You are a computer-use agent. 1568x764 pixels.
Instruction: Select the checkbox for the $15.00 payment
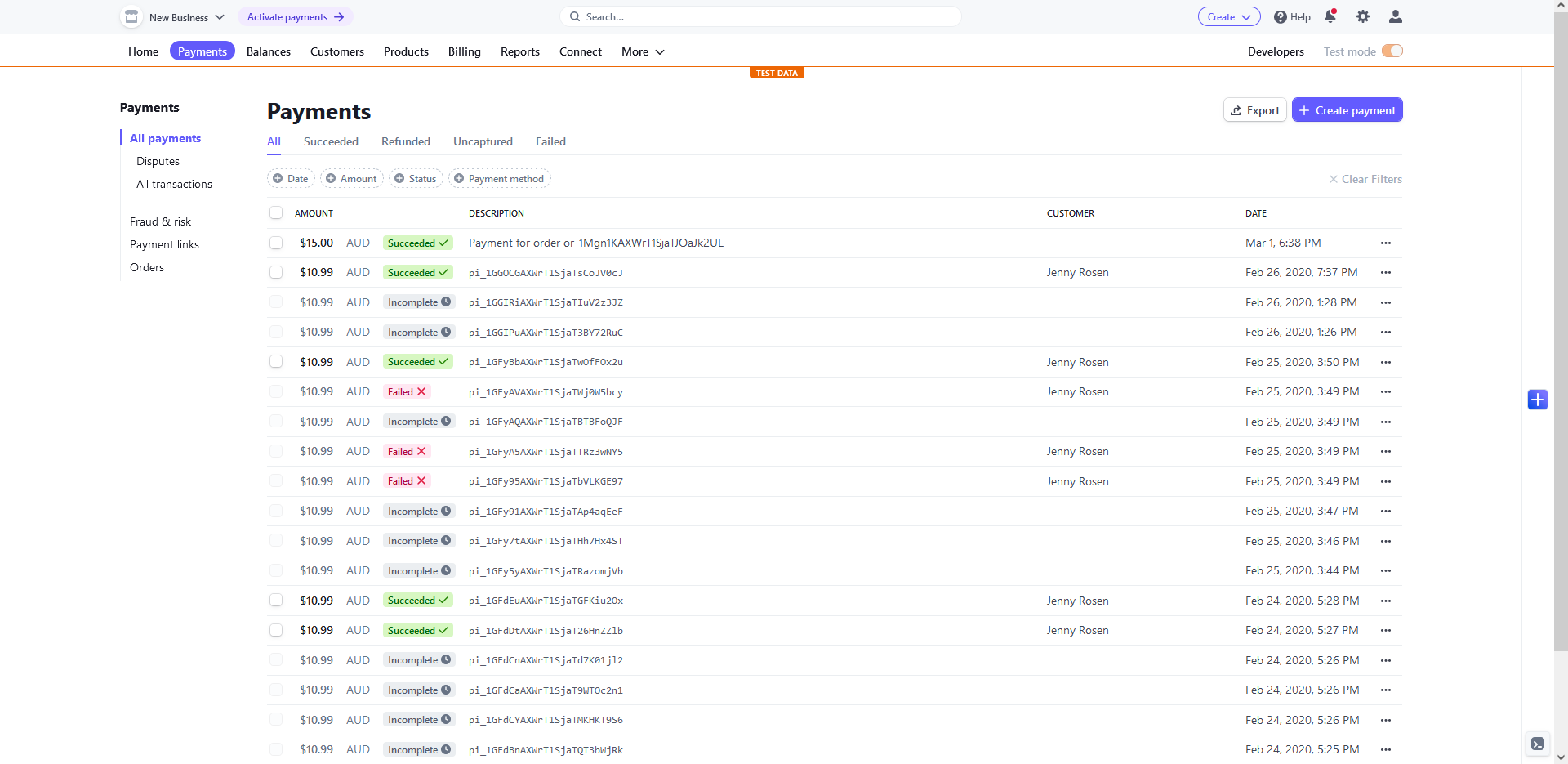pos(276,243)
